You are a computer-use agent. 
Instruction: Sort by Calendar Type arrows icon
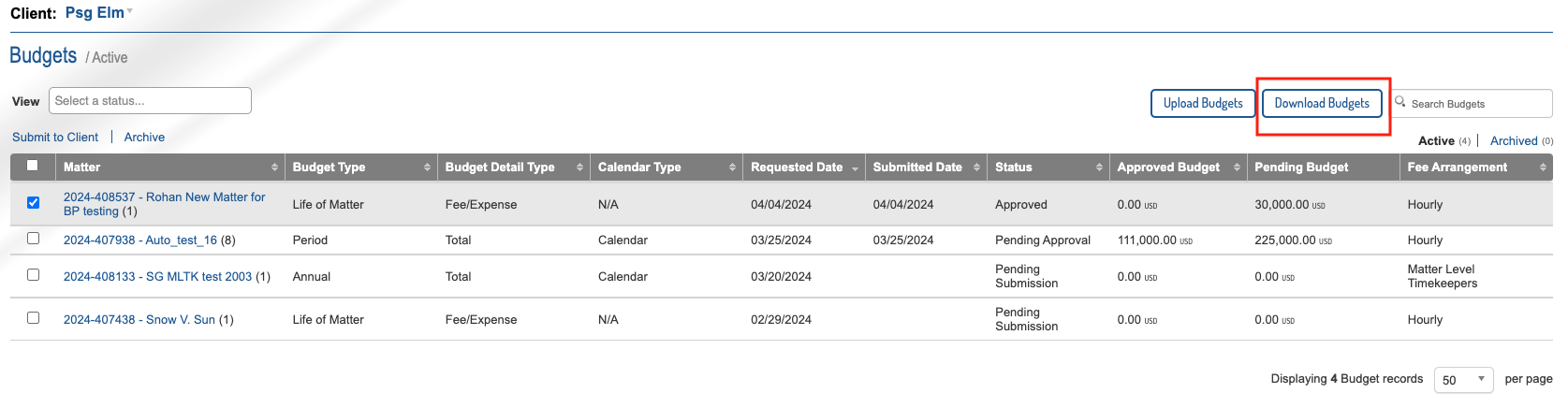point(732,168)
